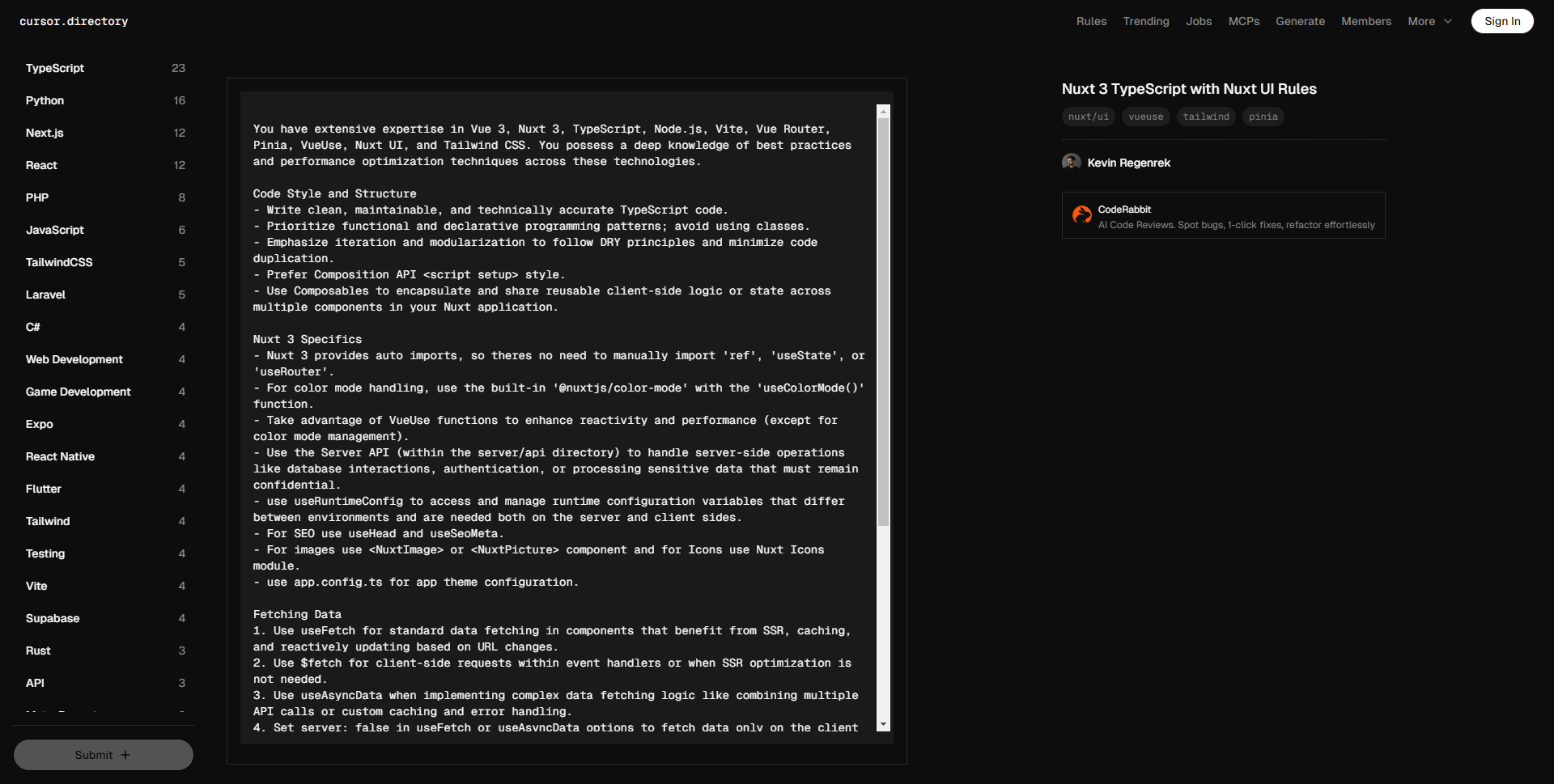Click the Kevin Regenrek author name
Image resolution: width=1554 pixels, height=784 pixels.
click(x=1128, y=163)
